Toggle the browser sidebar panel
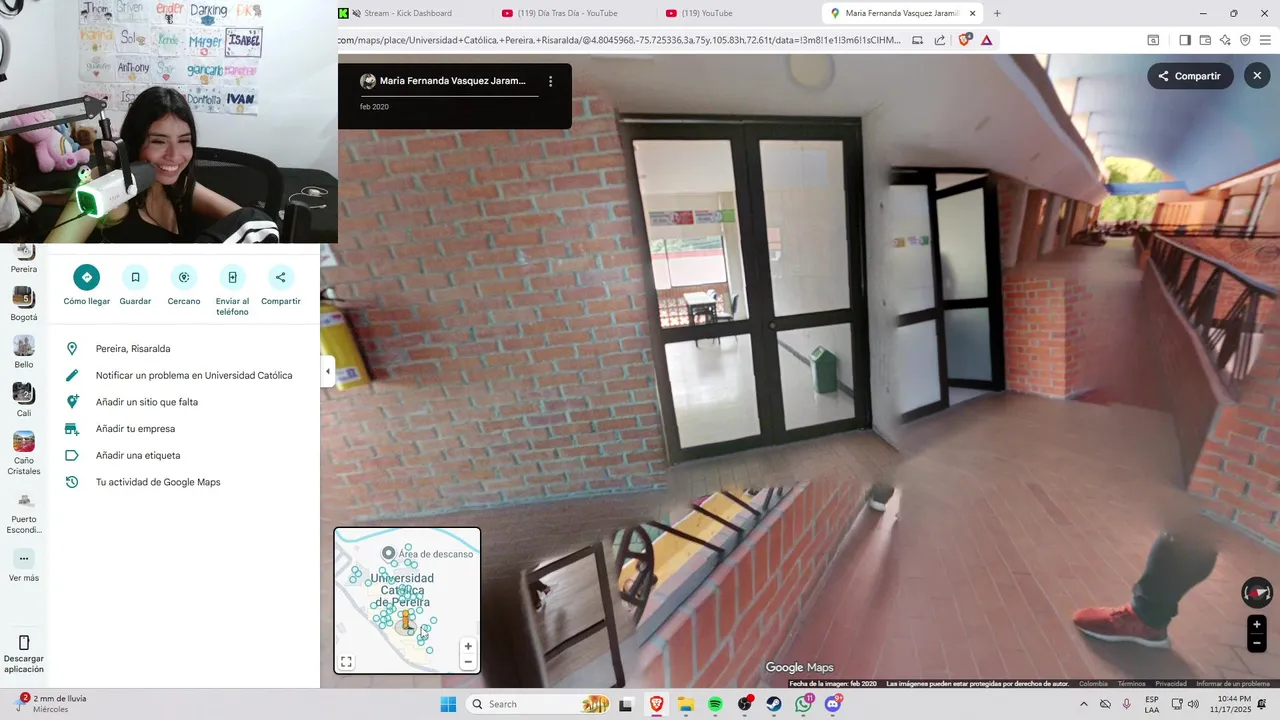 coord(1185,41)
